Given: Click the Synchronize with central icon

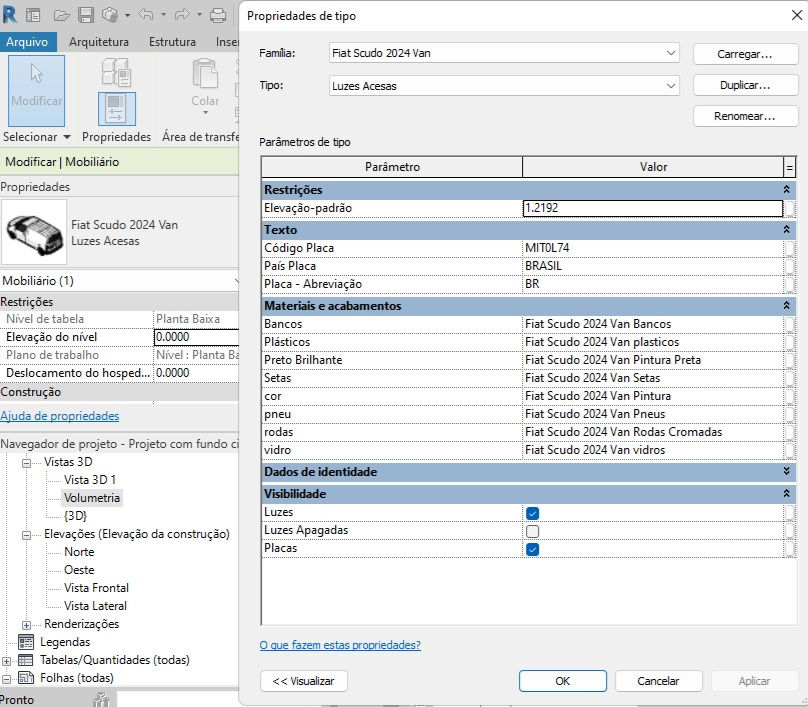Looking at the screenshot, I should pos(110,15).
